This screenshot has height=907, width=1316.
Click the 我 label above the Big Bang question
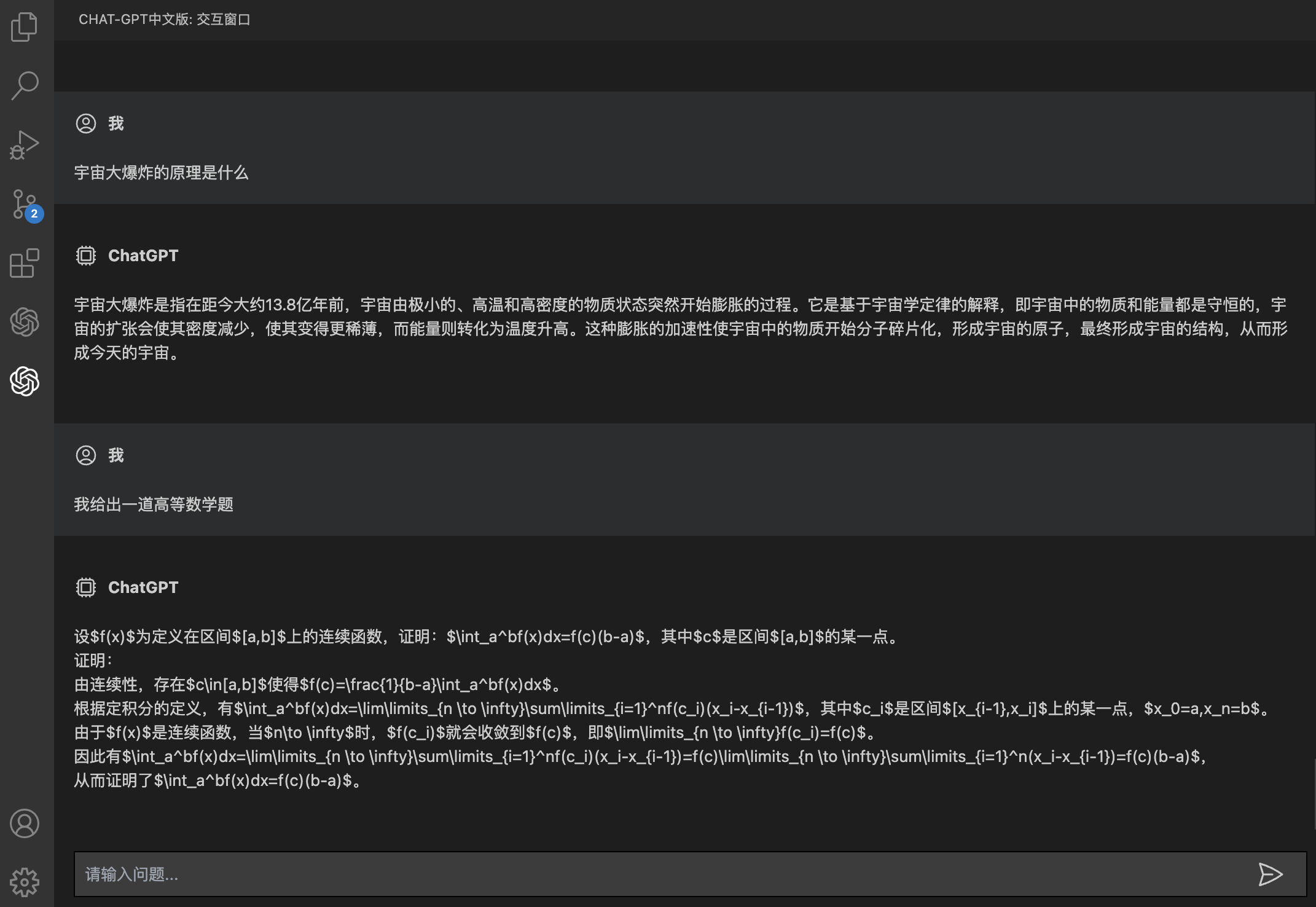click(x=116, y=124)
